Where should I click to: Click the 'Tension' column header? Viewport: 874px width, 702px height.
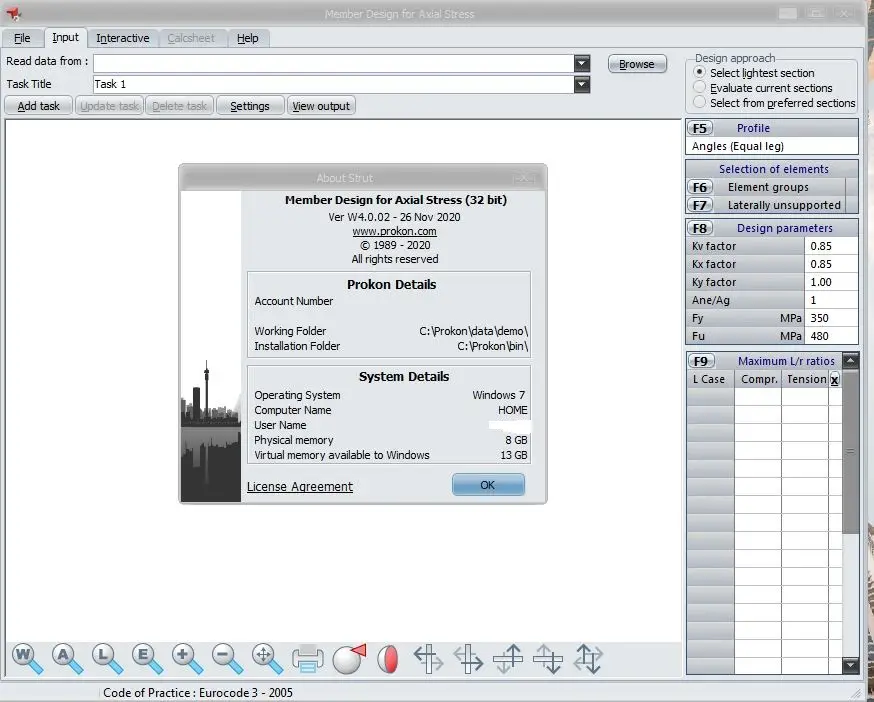click(806, 379)
